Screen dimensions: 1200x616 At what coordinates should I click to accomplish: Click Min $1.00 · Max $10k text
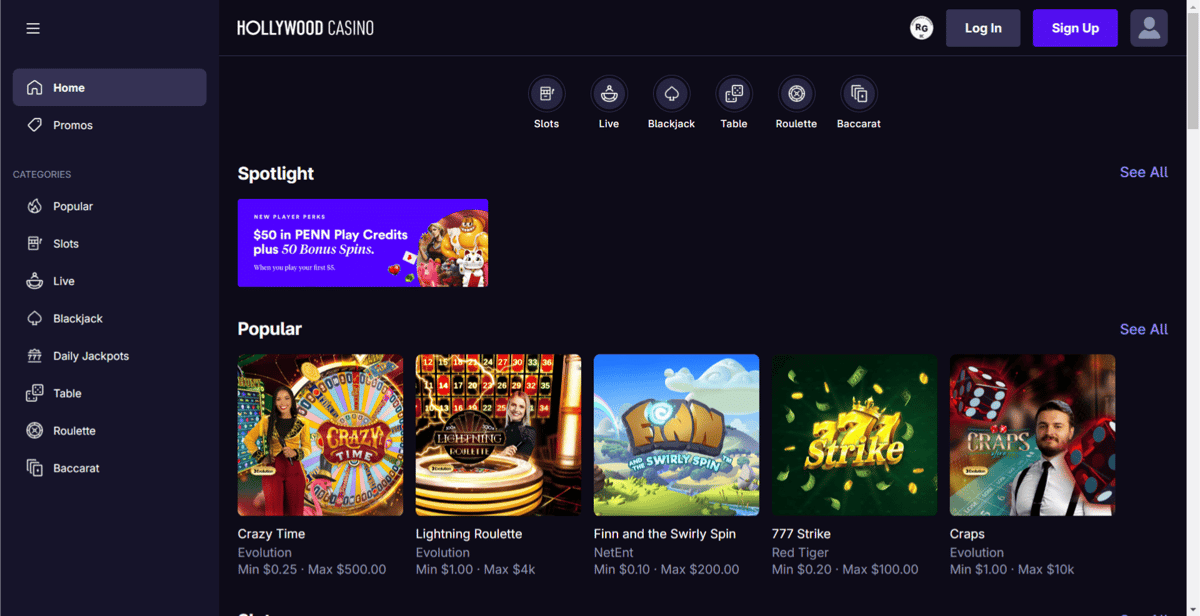coord(1012,570)
